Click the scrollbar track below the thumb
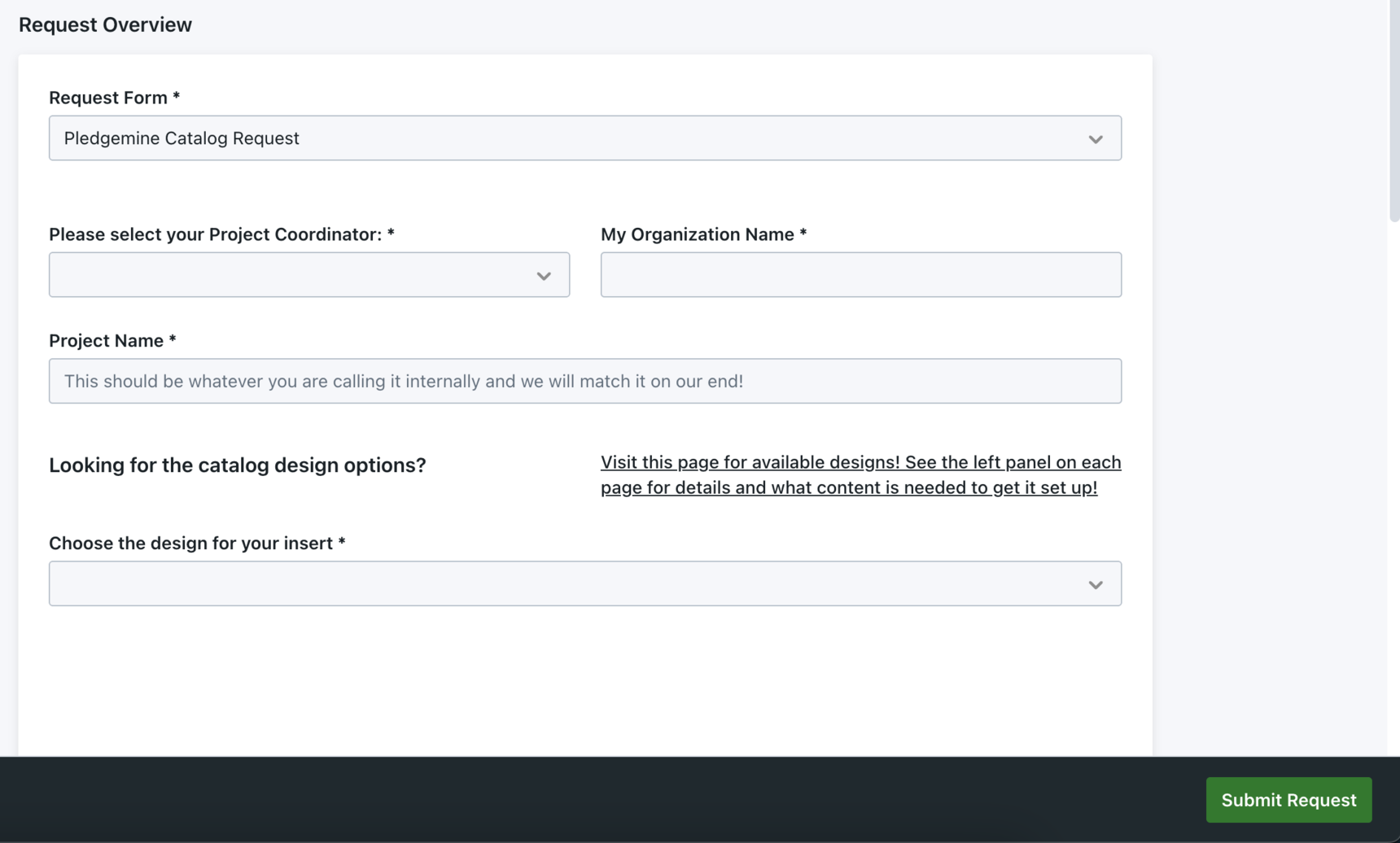The image size is (1400, 843). tap(1393, 488)
